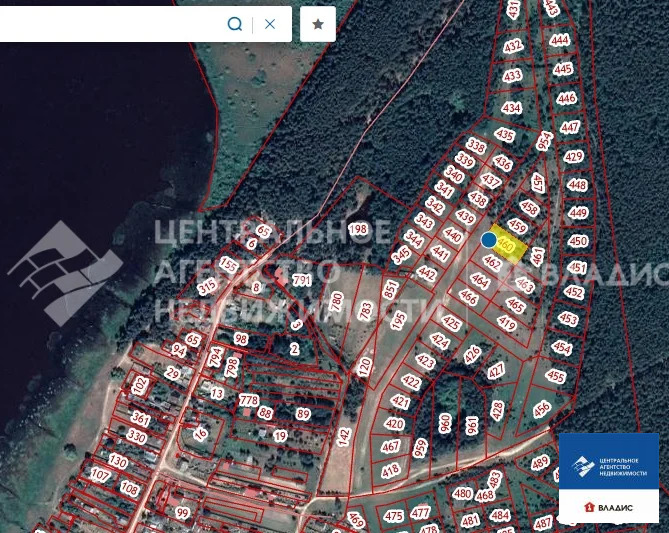This screenshot has height=533, width=669.
Task: Click parcel label 94
Action: pyautogui.click(x=179, y=350)
